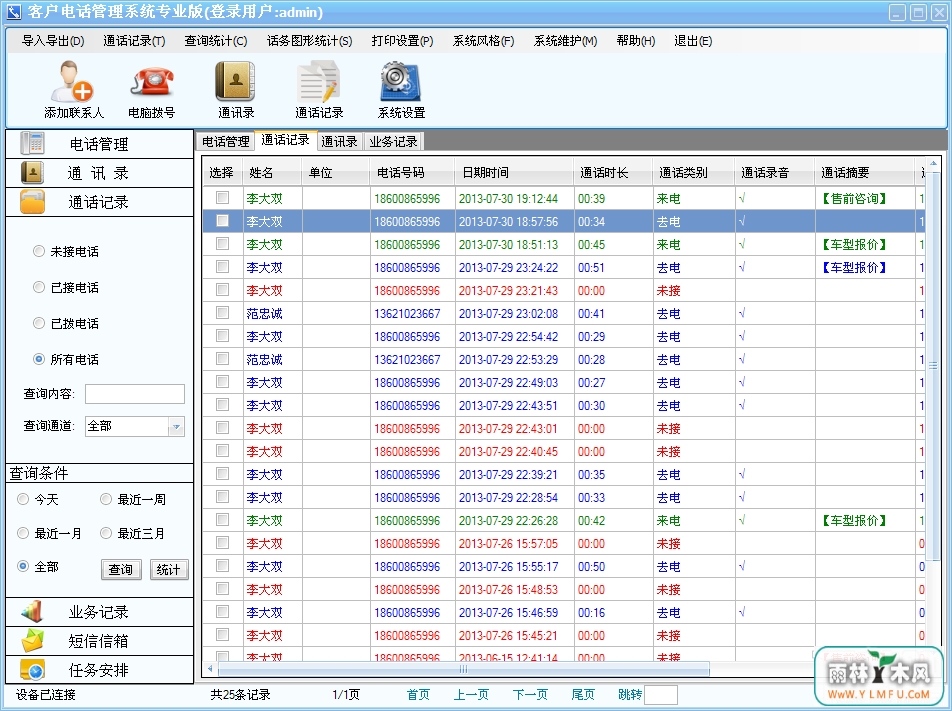This screenshot has width=952, height=711.
Task: Click 【售前咨询】 summary in first row
Action: 854,198
